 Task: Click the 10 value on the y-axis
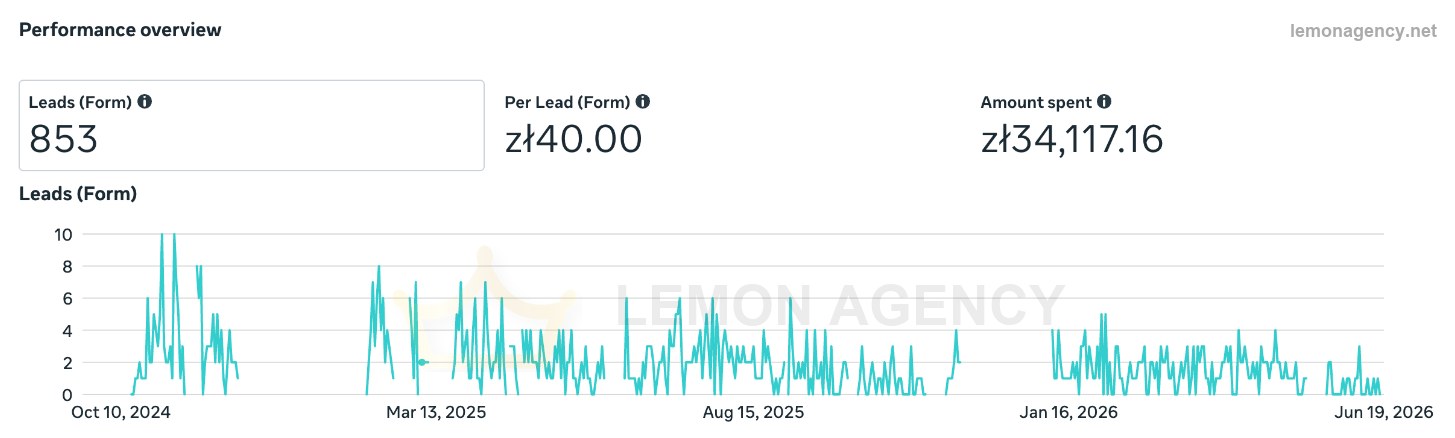pos(62,234)
